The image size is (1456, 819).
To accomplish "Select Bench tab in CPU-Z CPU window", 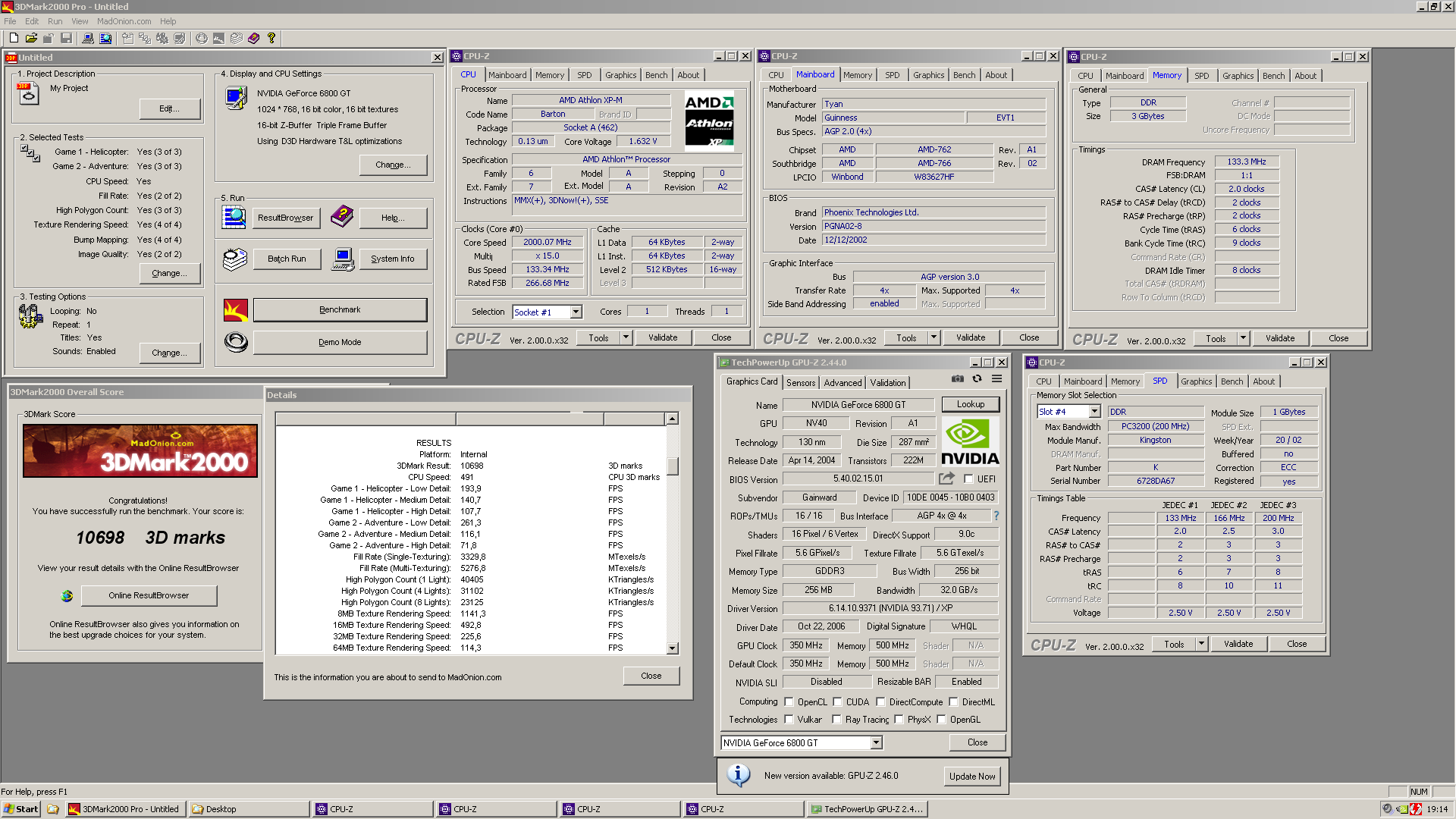I will pyautogui.click(x=656, y=75).
